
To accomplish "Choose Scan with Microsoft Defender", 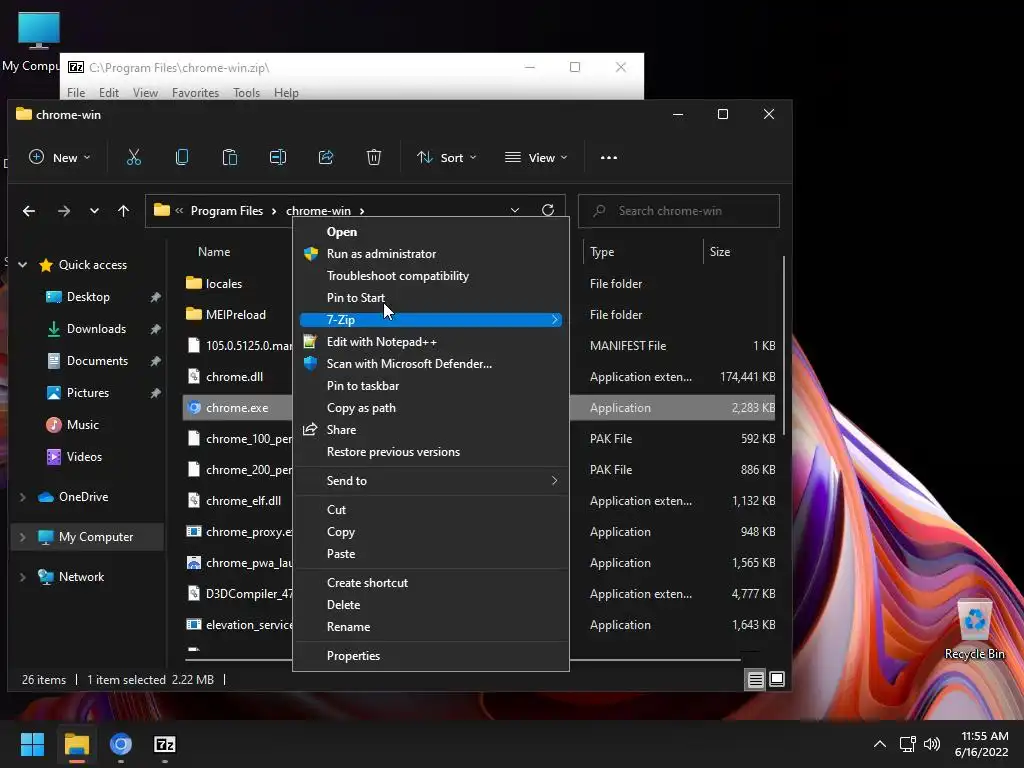I will (431, 364).
